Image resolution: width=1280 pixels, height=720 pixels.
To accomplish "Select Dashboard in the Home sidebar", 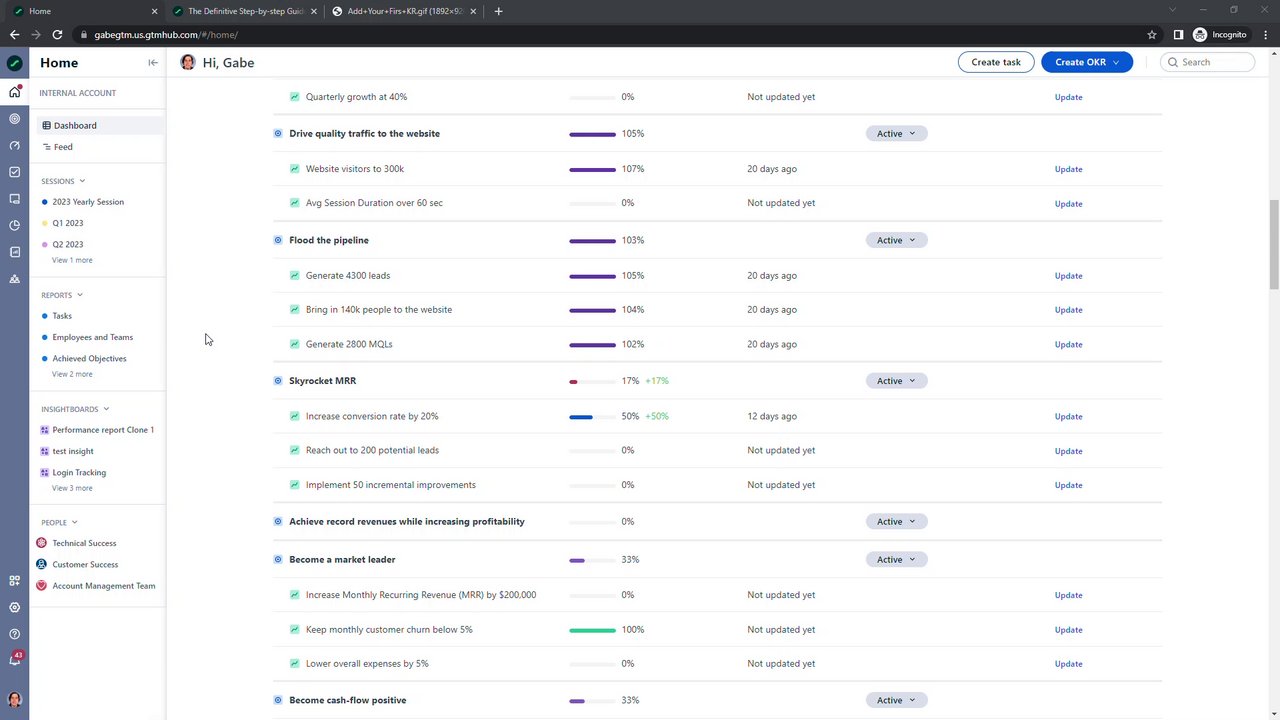I will [75, 125].
